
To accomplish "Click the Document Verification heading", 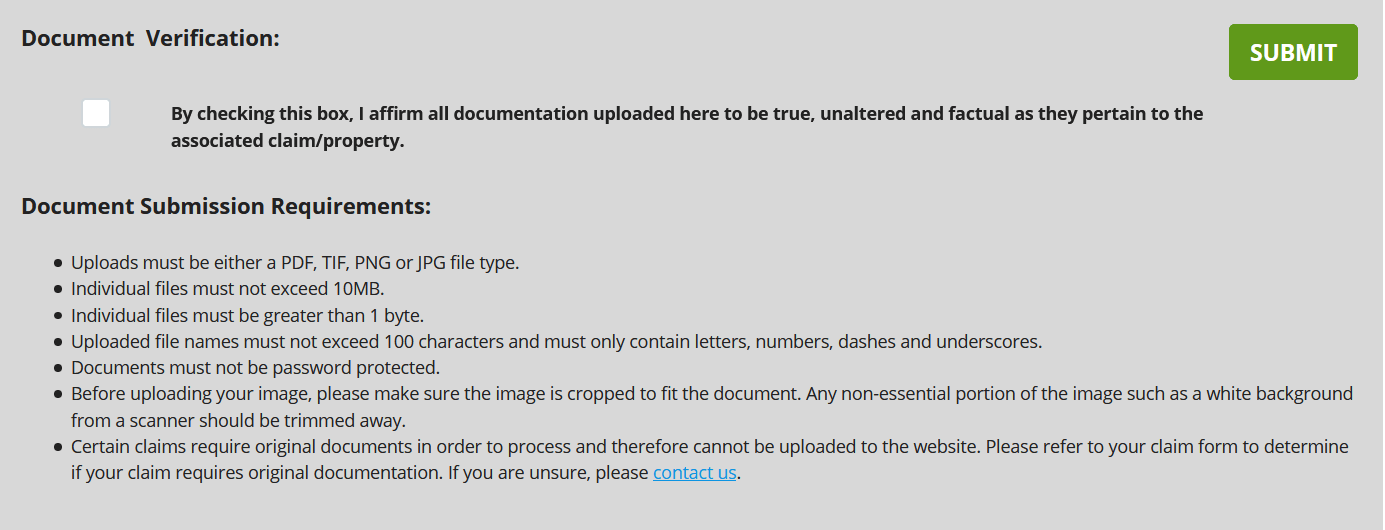I will [150, 38].
